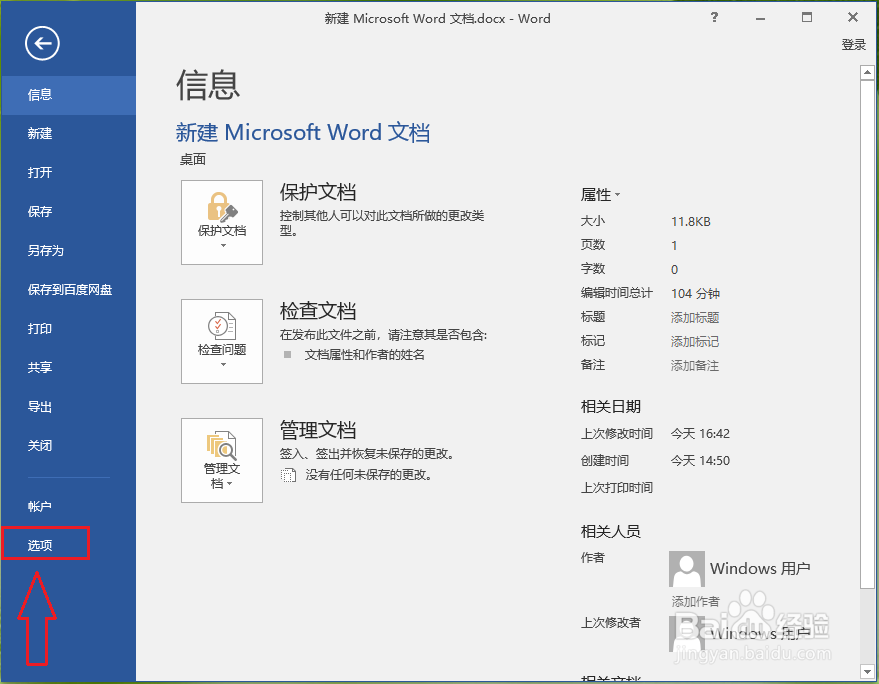879x684 pixels.
Task: Select the 打开 menu item
Action: pyautogui.click(x=68, y=173)
